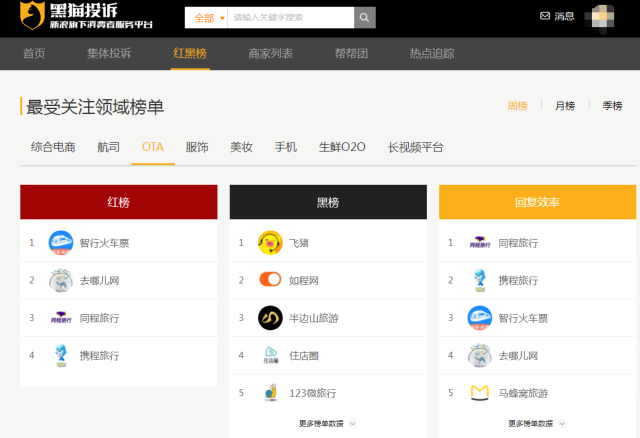The image size is (640, 438).
Task: Click the 红榜 red header
Action: pyautogui.click(x=119, y=202)
